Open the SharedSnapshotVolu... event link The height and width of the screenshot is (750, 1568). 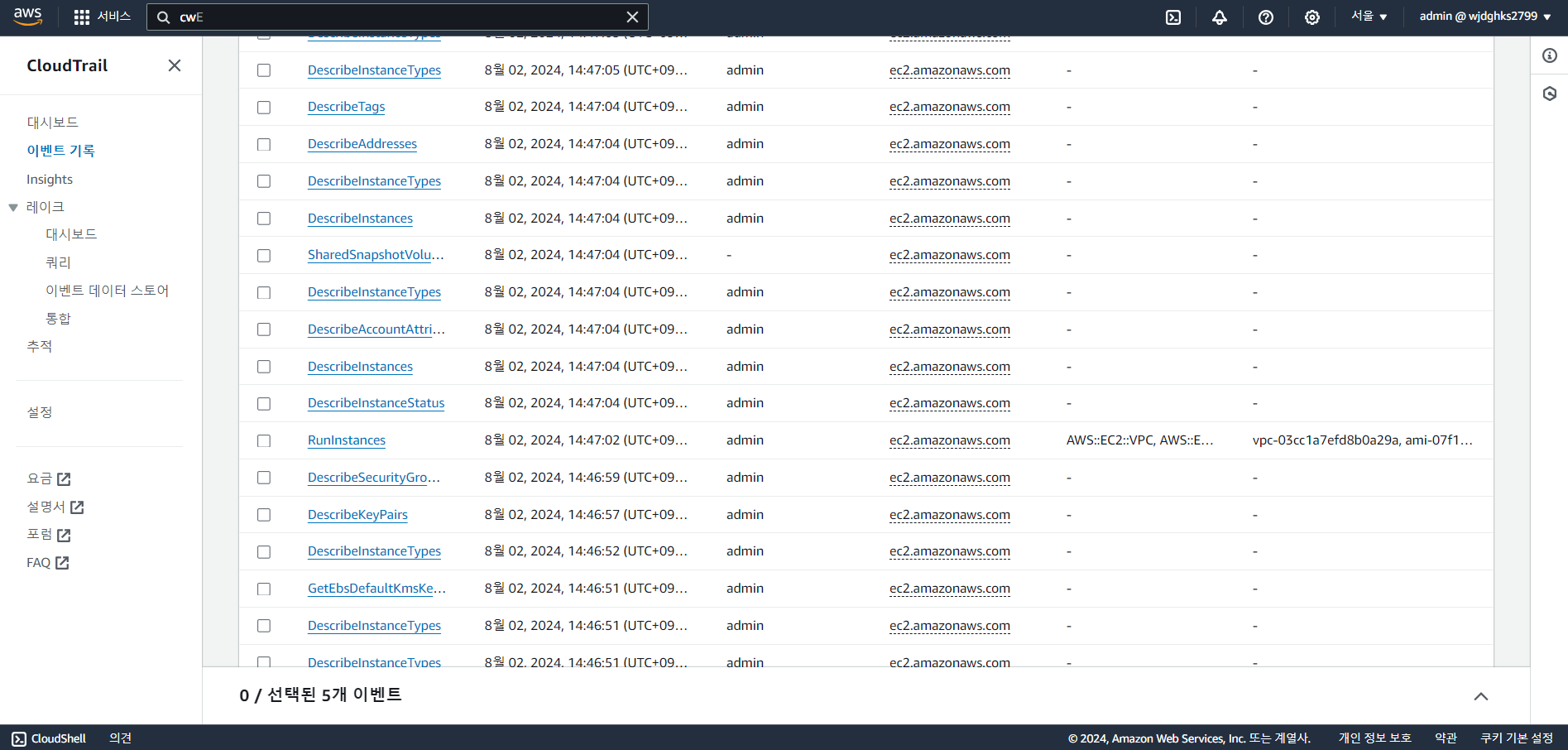point(376,255)
